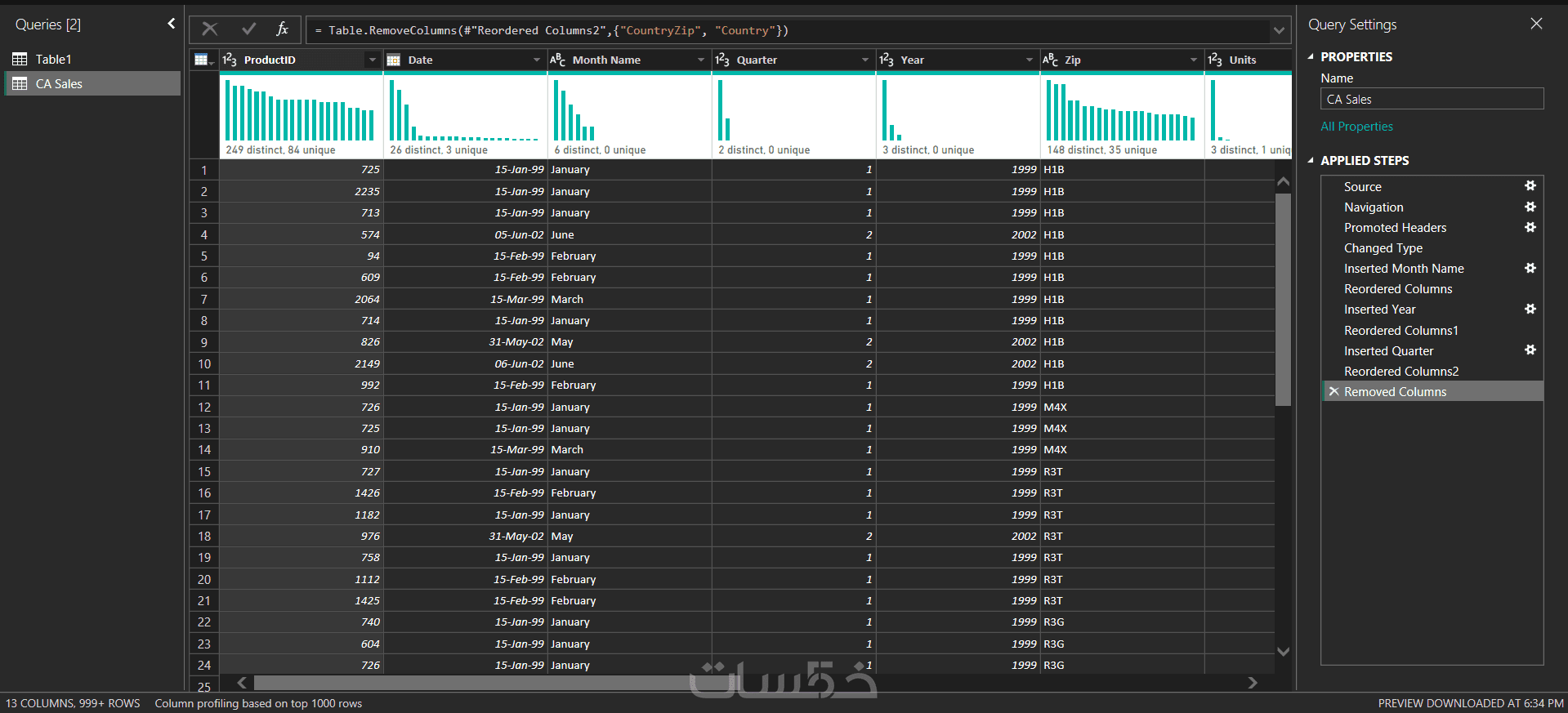Open settings gear for Source step
Screen dimensions: 1568x713
[x=1530, y=186]
